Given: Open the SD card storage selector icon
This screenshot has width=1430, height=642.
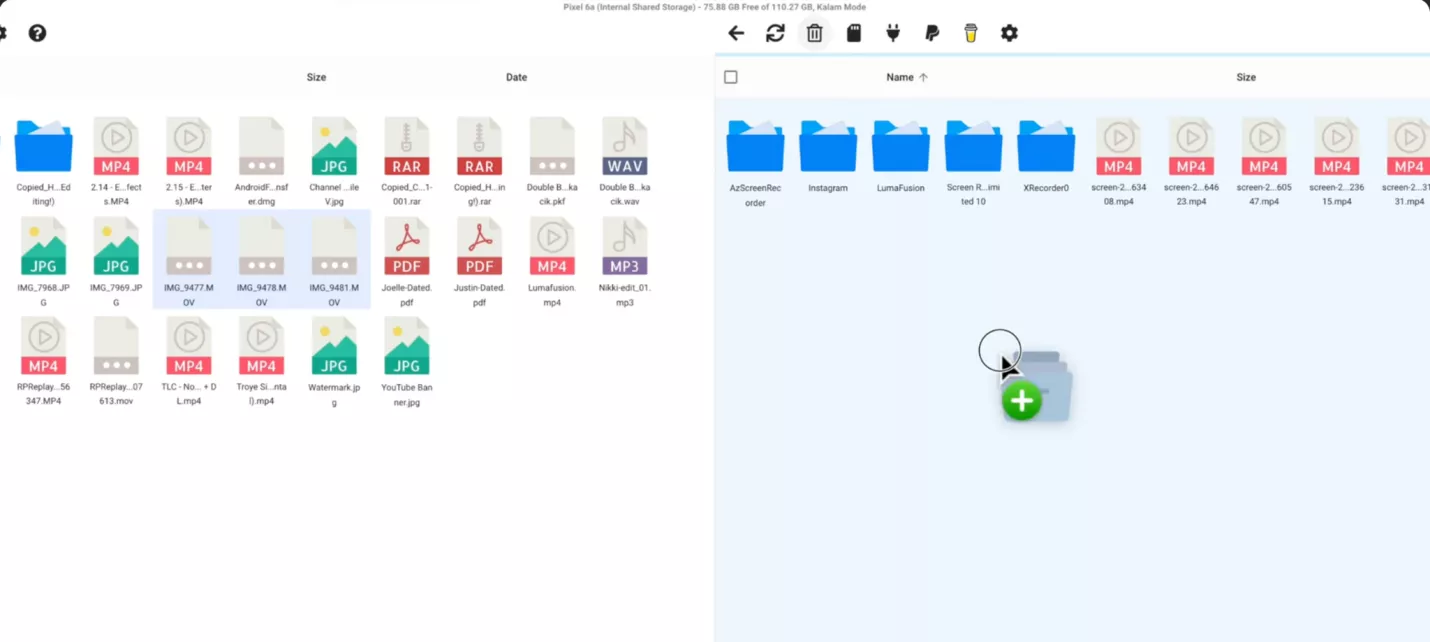Looking at the screenshot, I should (x=854, y=33).
